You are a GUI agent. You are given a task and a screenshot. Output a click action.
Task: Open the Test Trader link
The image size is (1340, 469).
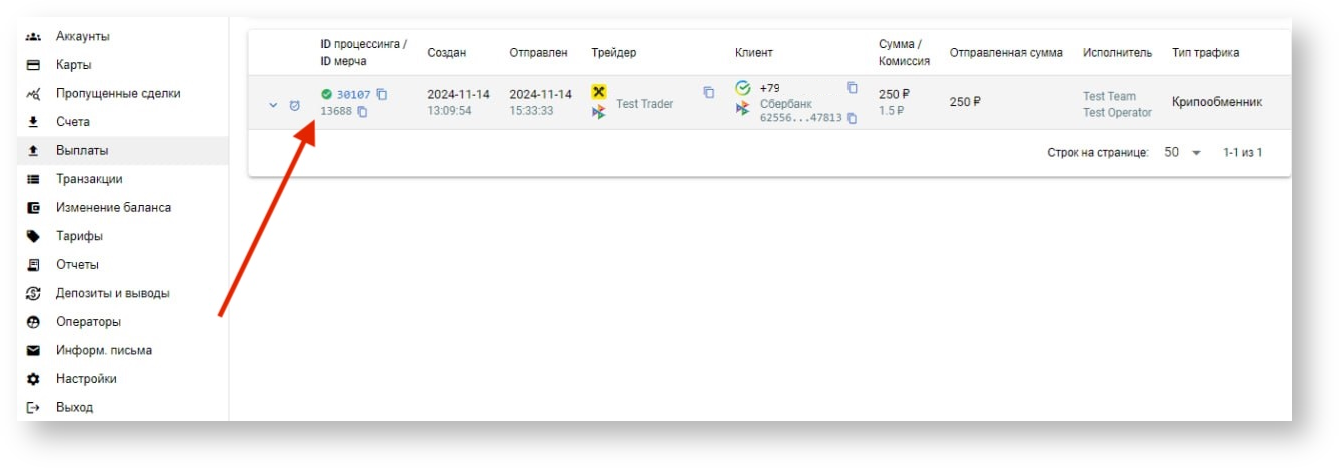(x=645, y=103)
